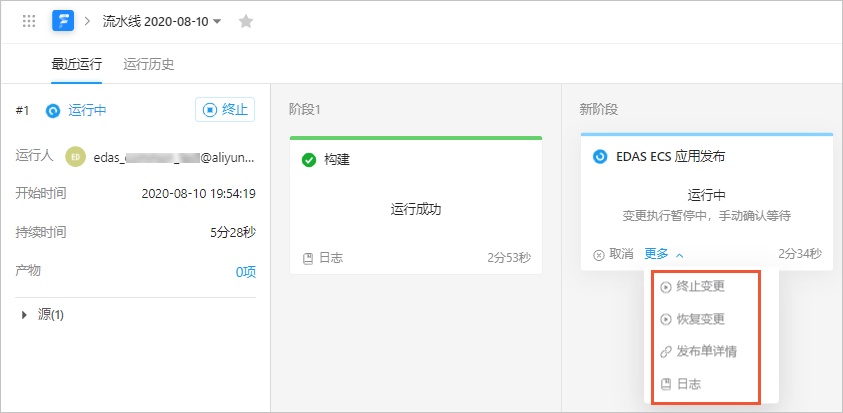Switch to the 运行历史 tab
The image size is (843, 413).
pos(148,65)
